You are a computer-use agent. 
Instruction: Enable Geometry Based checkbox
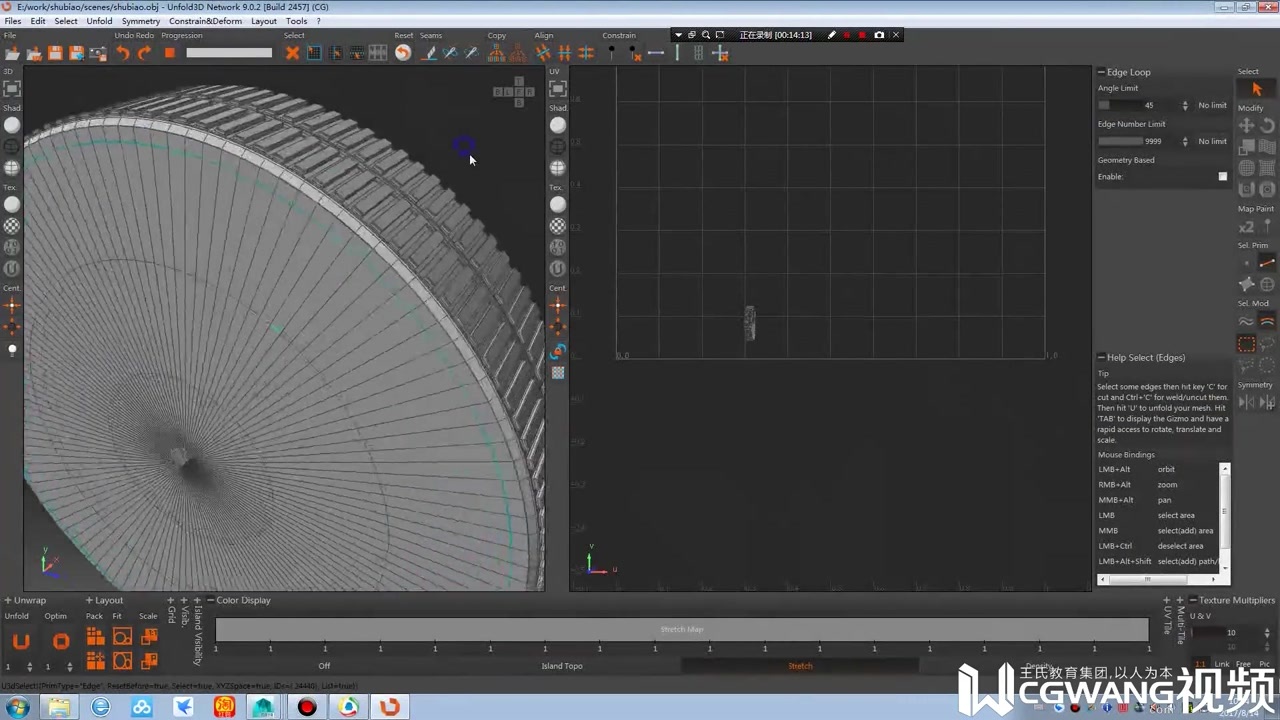click(x=1222, y=176)
